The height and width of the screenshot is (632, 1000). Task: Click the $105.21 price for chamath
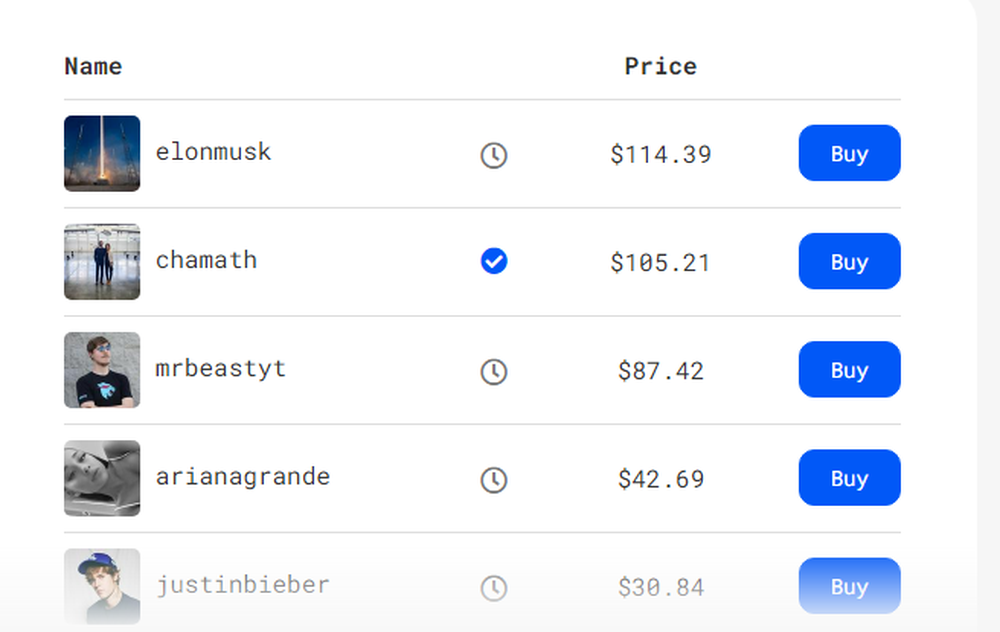point(660,263)
